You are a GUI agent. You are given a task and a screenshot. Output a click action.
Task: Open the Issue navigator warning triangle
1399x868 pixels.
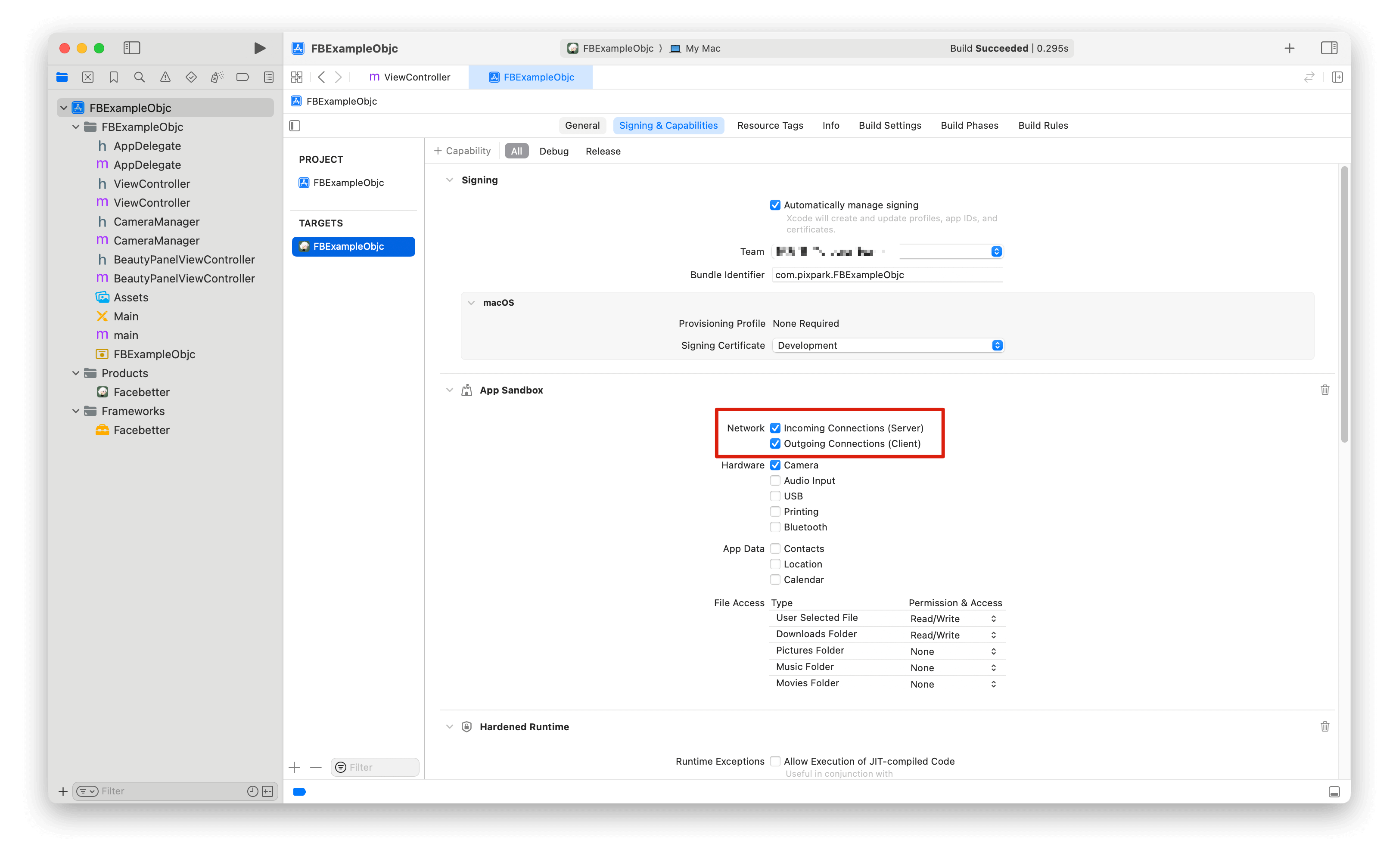(165, 76)
